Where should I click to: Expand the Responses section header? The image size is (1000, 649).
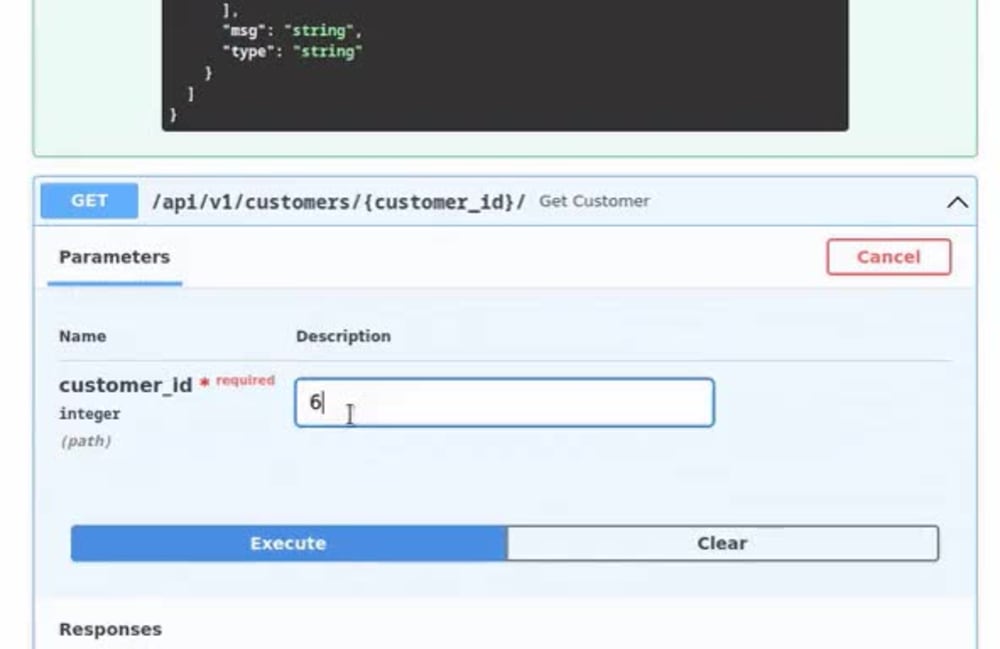click(x=109, y=629)
